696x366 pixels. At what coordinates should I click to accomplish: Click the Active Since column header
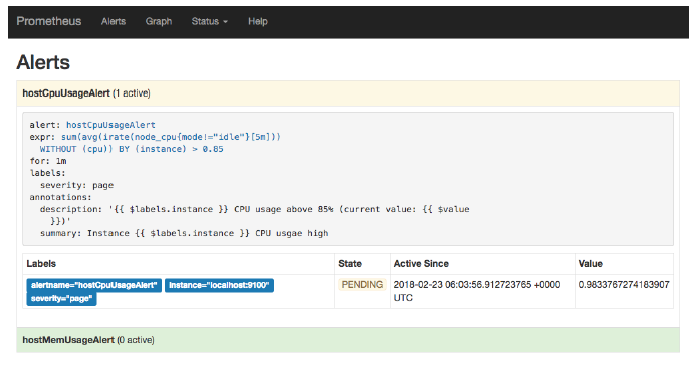coord(421,264)
